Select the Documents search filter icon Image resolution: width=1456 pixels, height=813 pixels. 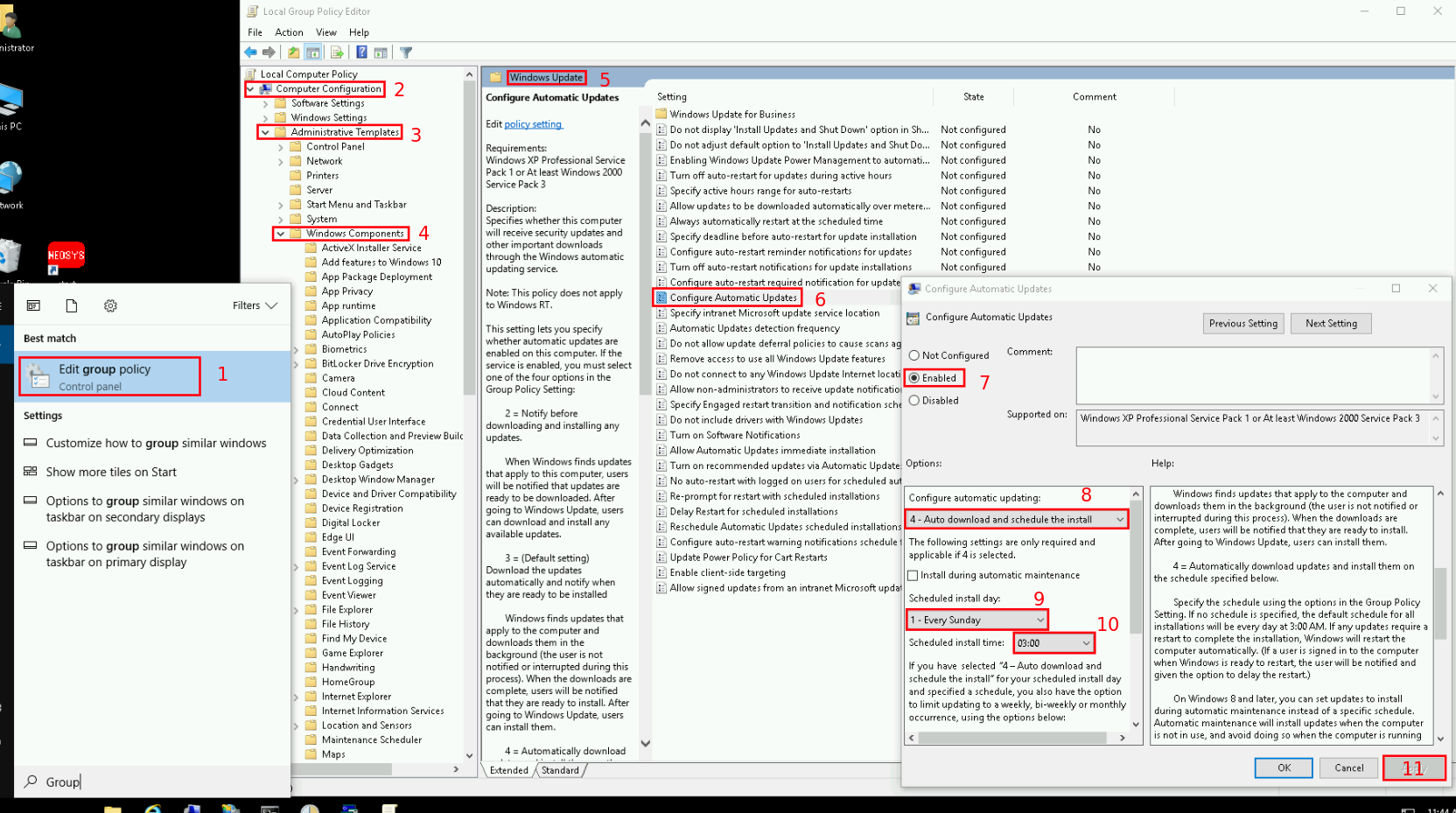(x=72, y=305)
